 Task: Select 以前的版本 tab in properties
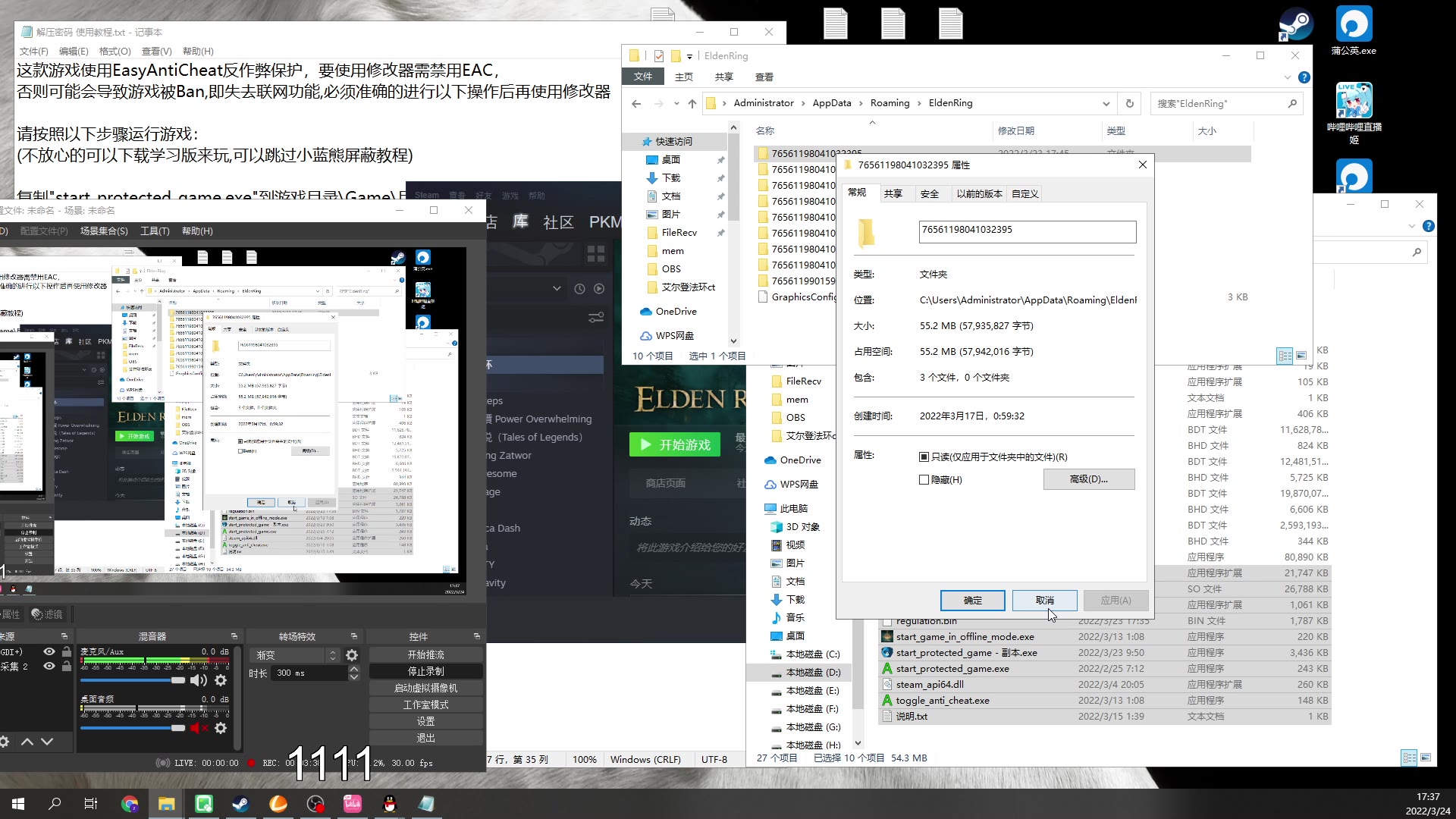(977, 193)
